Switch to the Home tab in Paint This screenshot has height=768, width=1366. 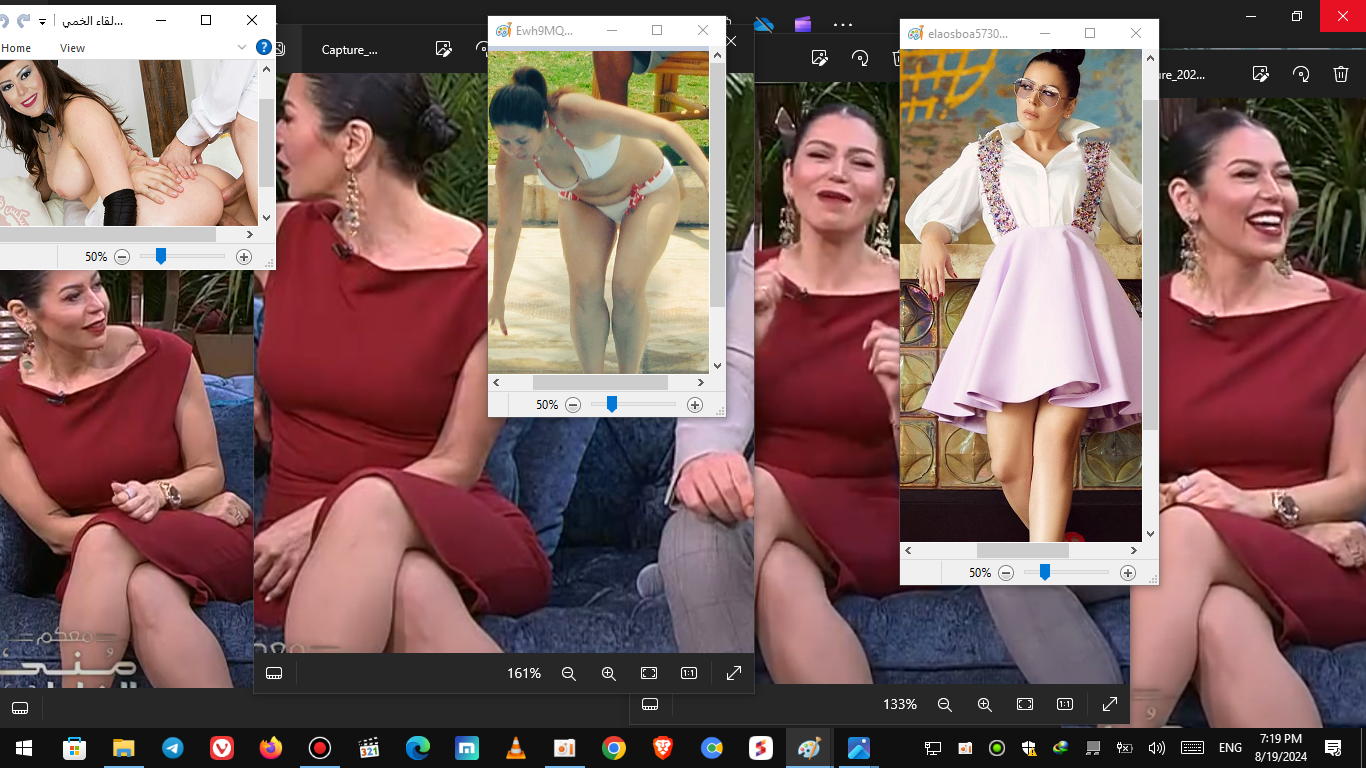pos(16,48)
